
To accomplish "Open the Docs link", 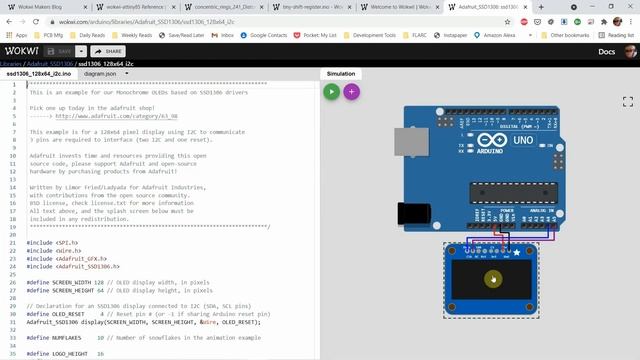I will point(607,51).
